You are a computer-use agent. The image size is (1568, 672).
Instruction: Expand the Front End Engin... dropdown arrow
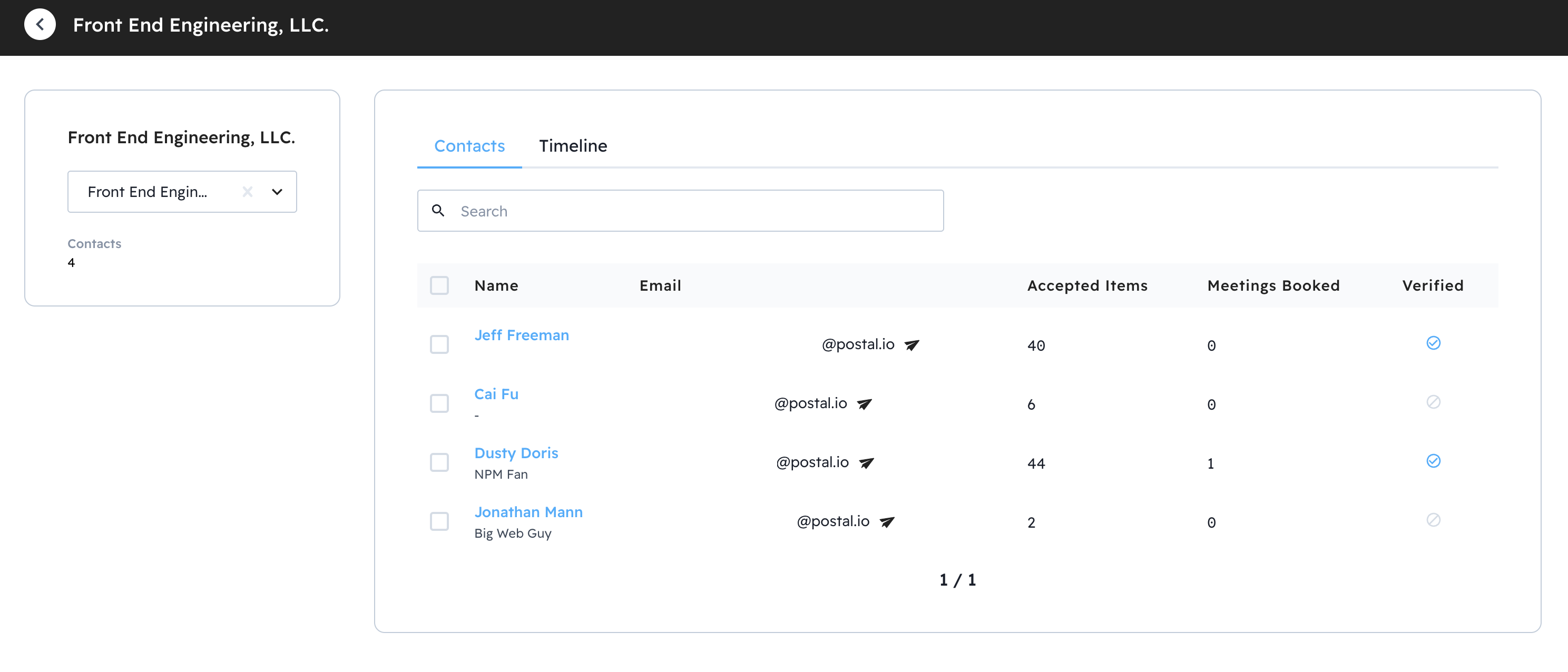point(277,192)
